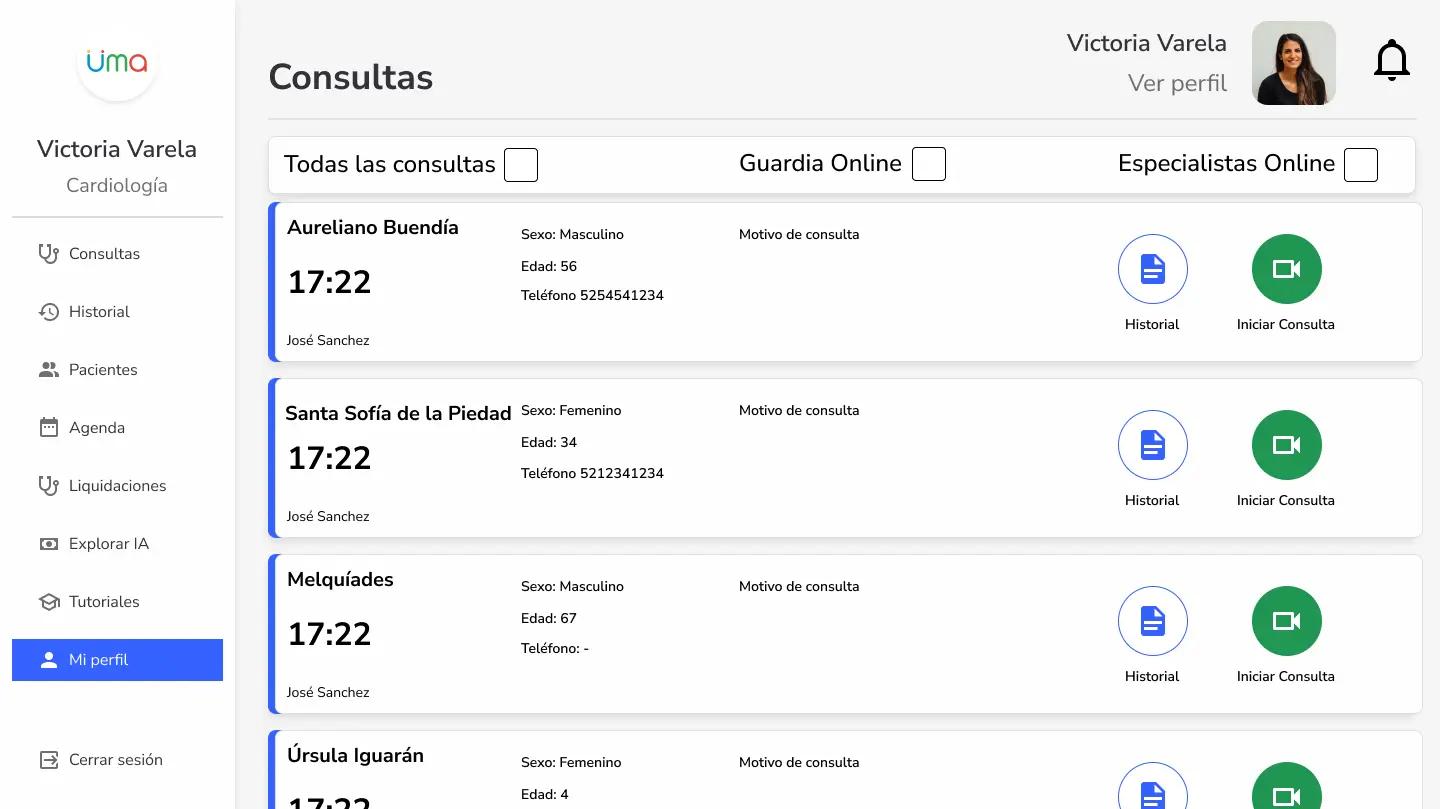Select Mi perfil in the sidebar
Viewport: 1440px width, 809px height.
pos(98,659)
